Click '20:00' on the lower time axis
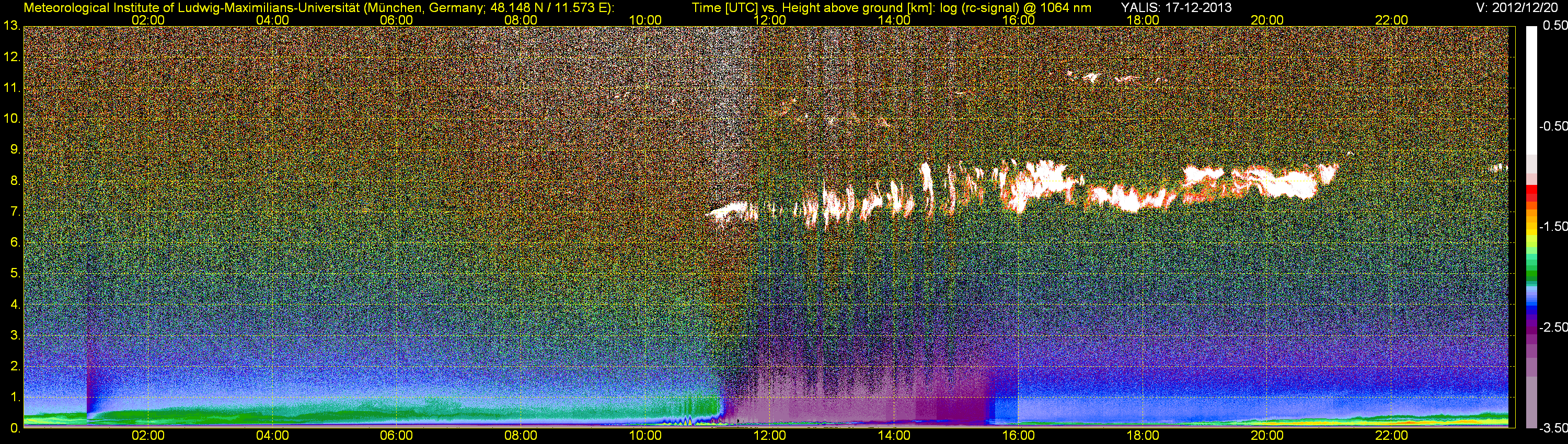 tap(1267, 436)
